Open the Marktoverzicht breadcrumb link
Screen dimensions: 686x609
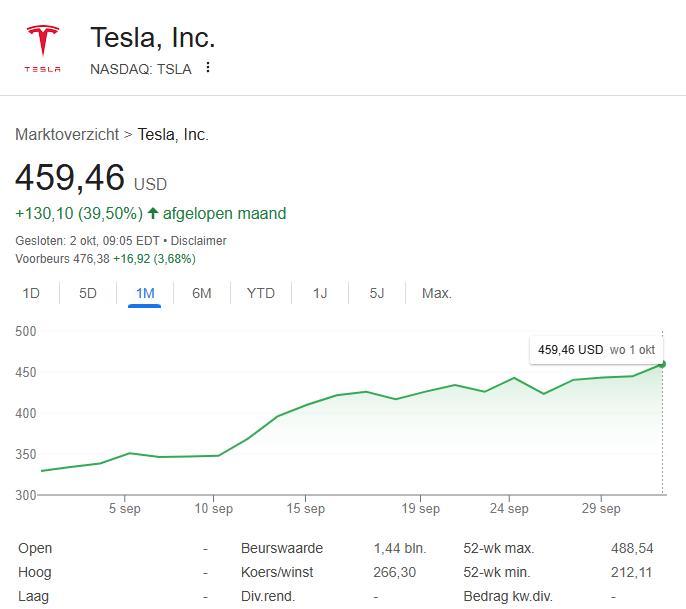pos(67,134)
